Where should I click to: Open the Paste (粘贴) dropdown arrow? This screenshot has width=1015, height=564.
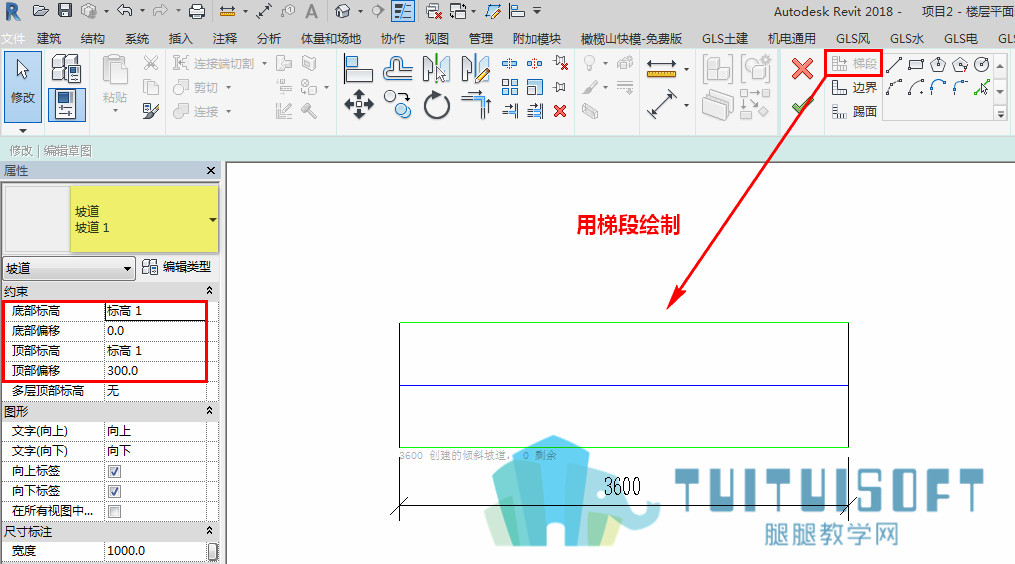tap(115, 111)
